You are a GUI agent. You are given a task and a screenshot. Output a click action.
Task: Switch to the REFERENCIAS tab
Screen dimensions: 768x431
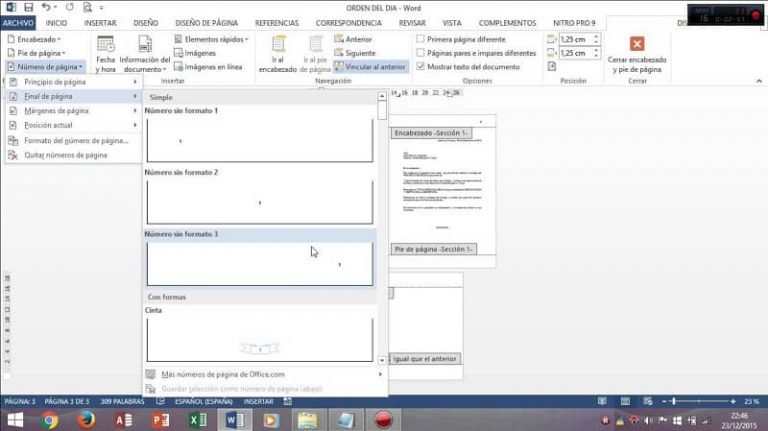tap(277, 23)
